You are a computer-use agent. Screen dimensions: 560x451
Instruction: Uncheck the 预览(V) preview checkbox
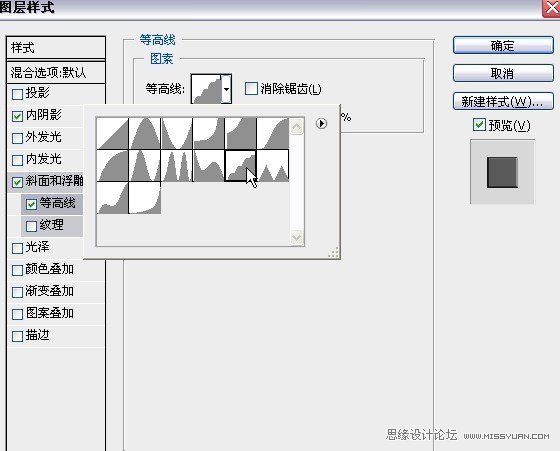479,125
